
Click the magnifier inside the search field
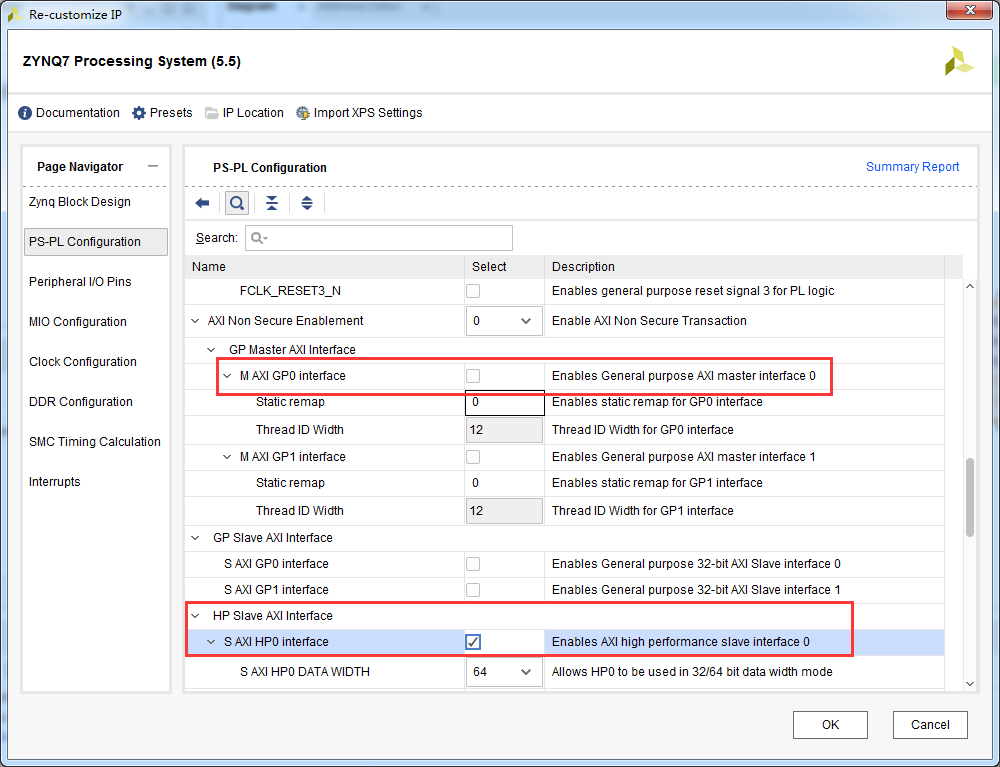pyautogui.click(x=259, y=238)
